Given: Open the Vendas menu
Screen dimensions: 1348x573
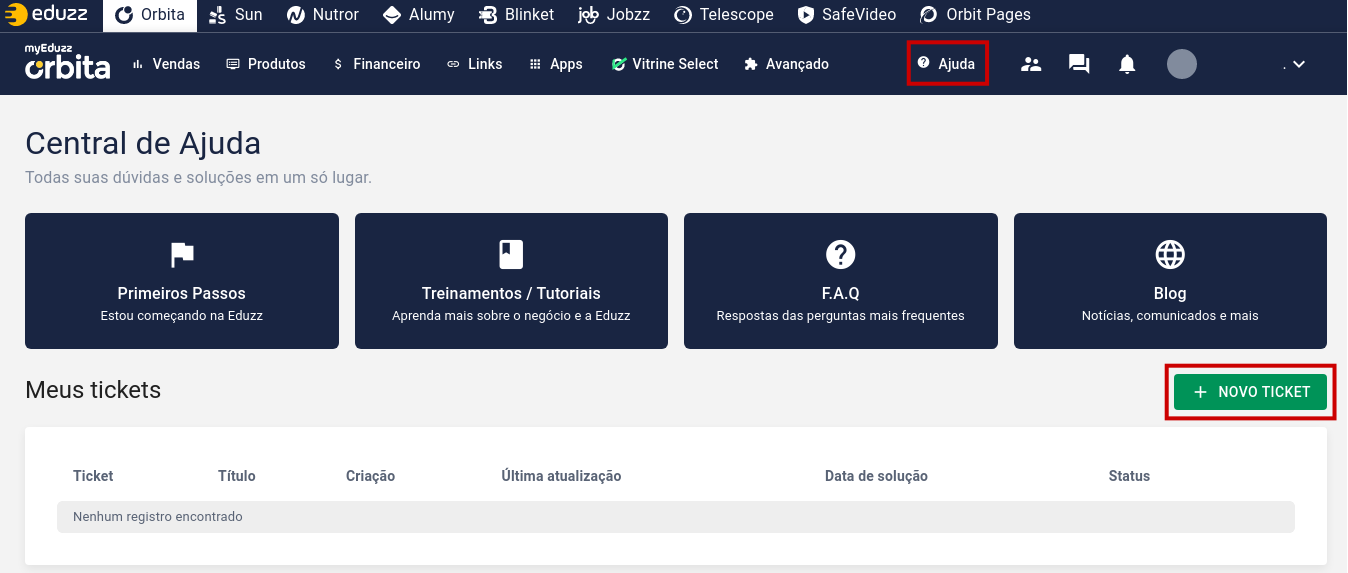Looking at the screenshot, I should coord(166,64).
